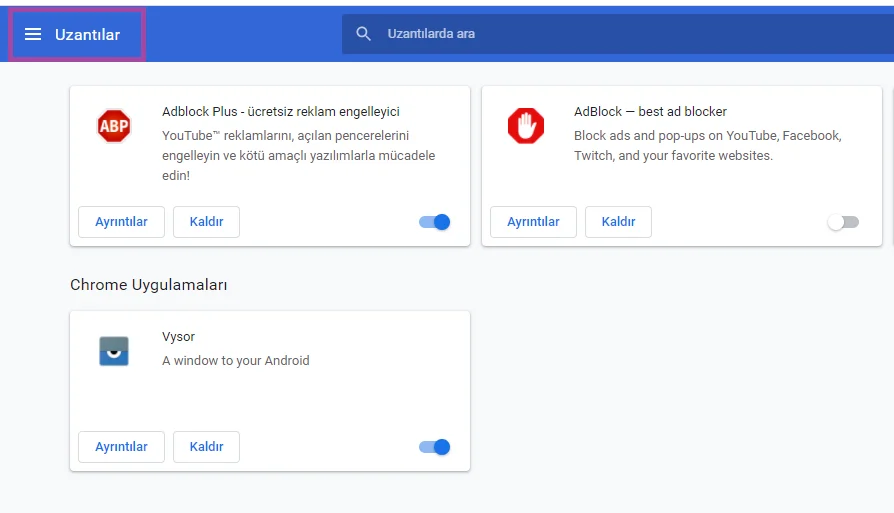The height and width of the screenshot is (513, 894).
Task: Click Kaldır on the Vysor card
Action: click(206, 447)
